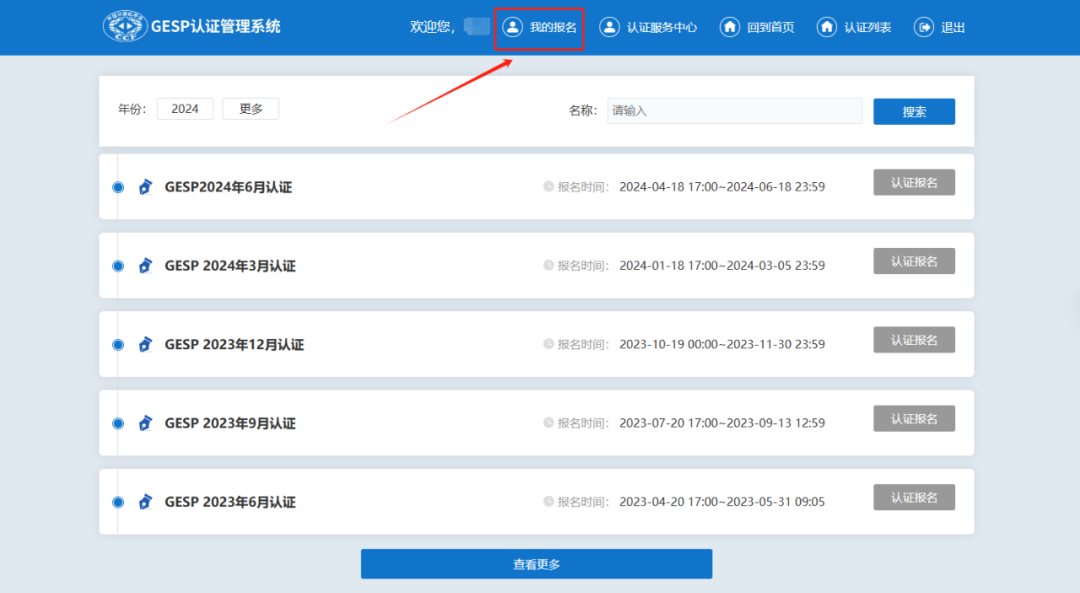Viewport: 1080px width, 593px height.
Task: Select the blue radio dot for GESP2024年6月认证
Action: (116, 186)
